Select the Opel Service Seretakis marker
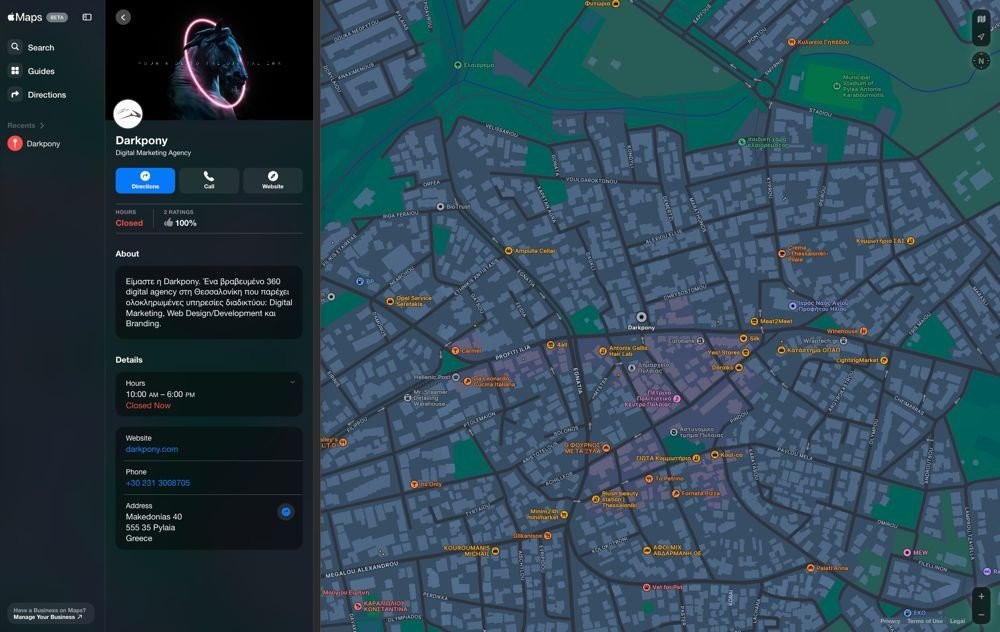This screenshot has width=1000, height=632. 390,301
